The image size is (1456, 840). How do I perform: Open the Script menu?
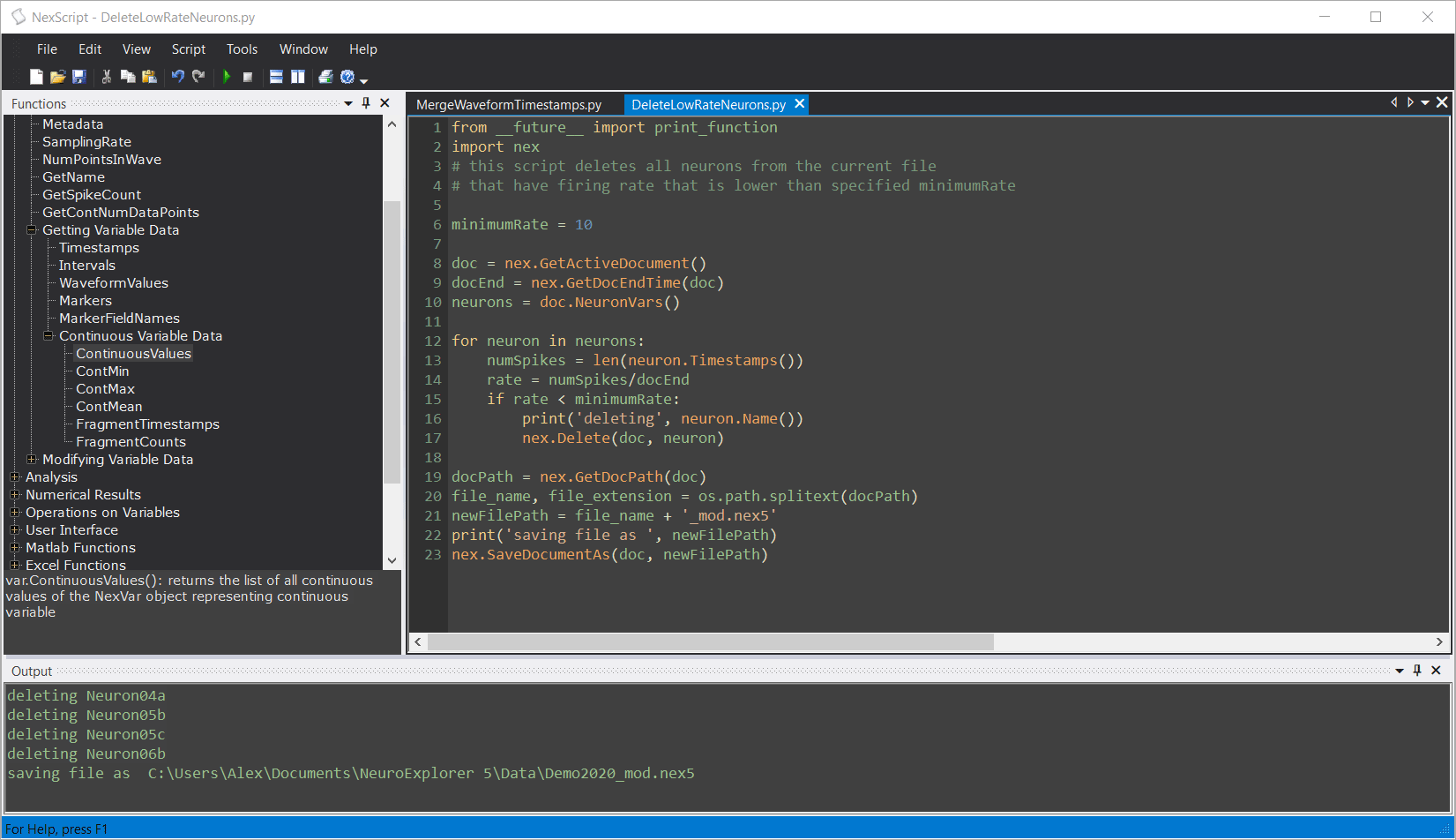pyautogui.click(x=188, y=49)
